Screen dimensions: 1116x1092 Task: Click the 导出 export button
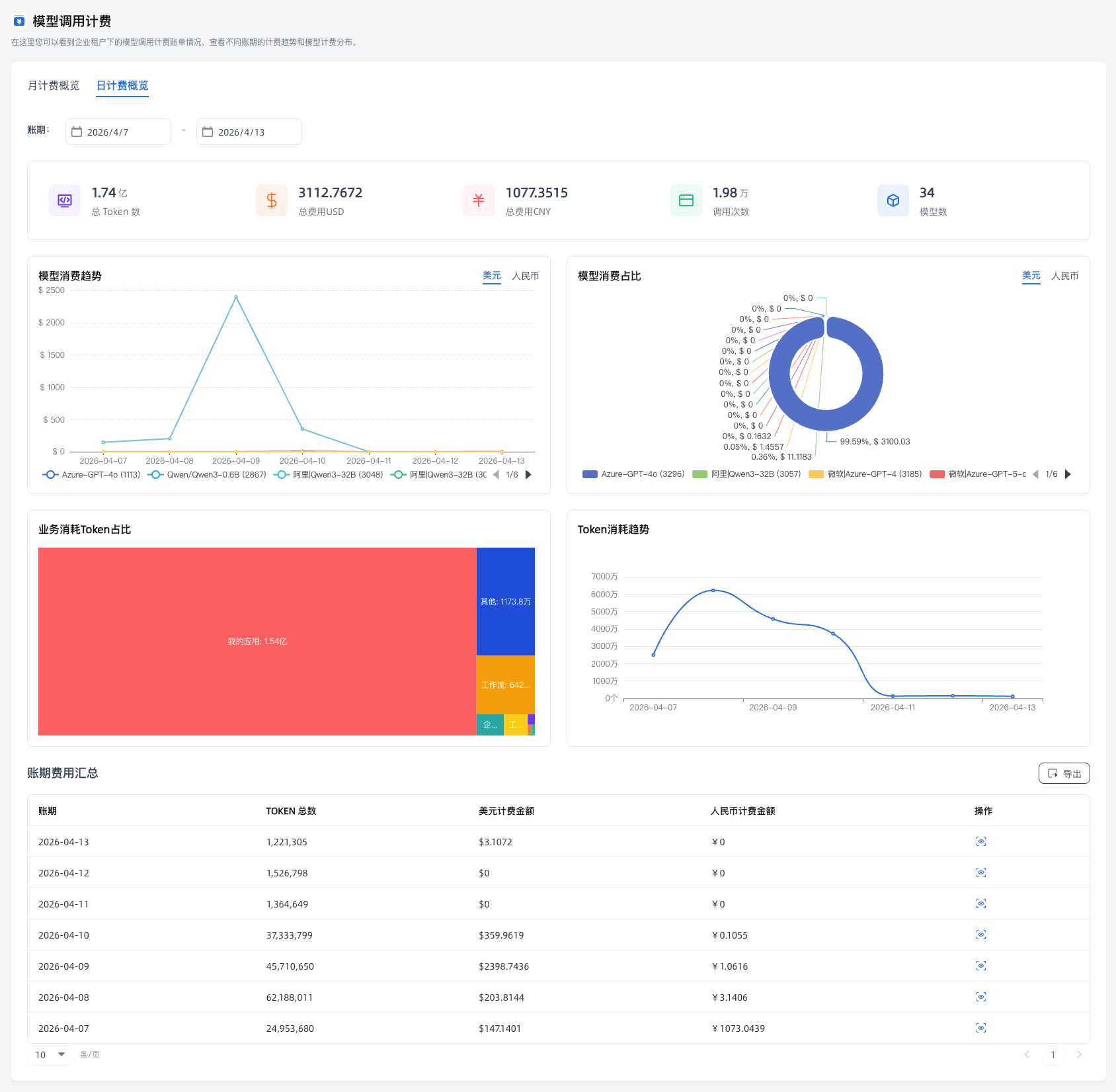point(1064,773)
